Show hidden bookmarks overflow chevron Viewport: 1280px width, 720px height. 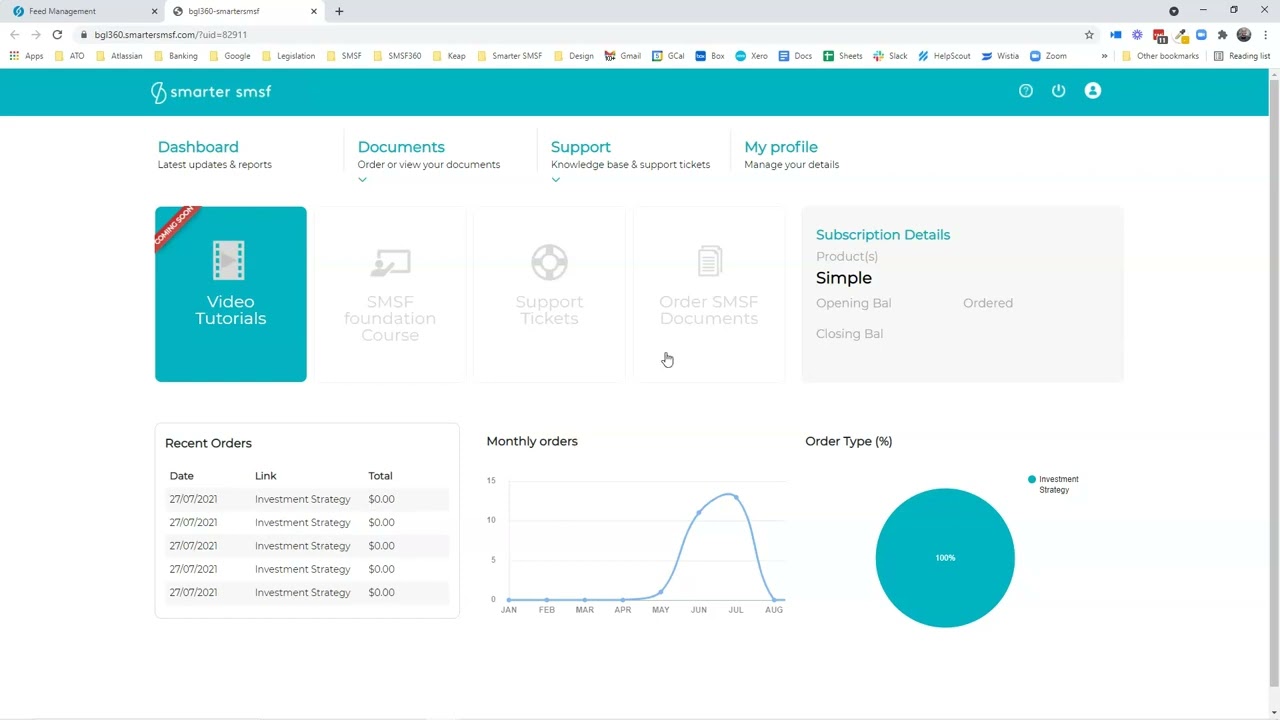click(1104, 56)
